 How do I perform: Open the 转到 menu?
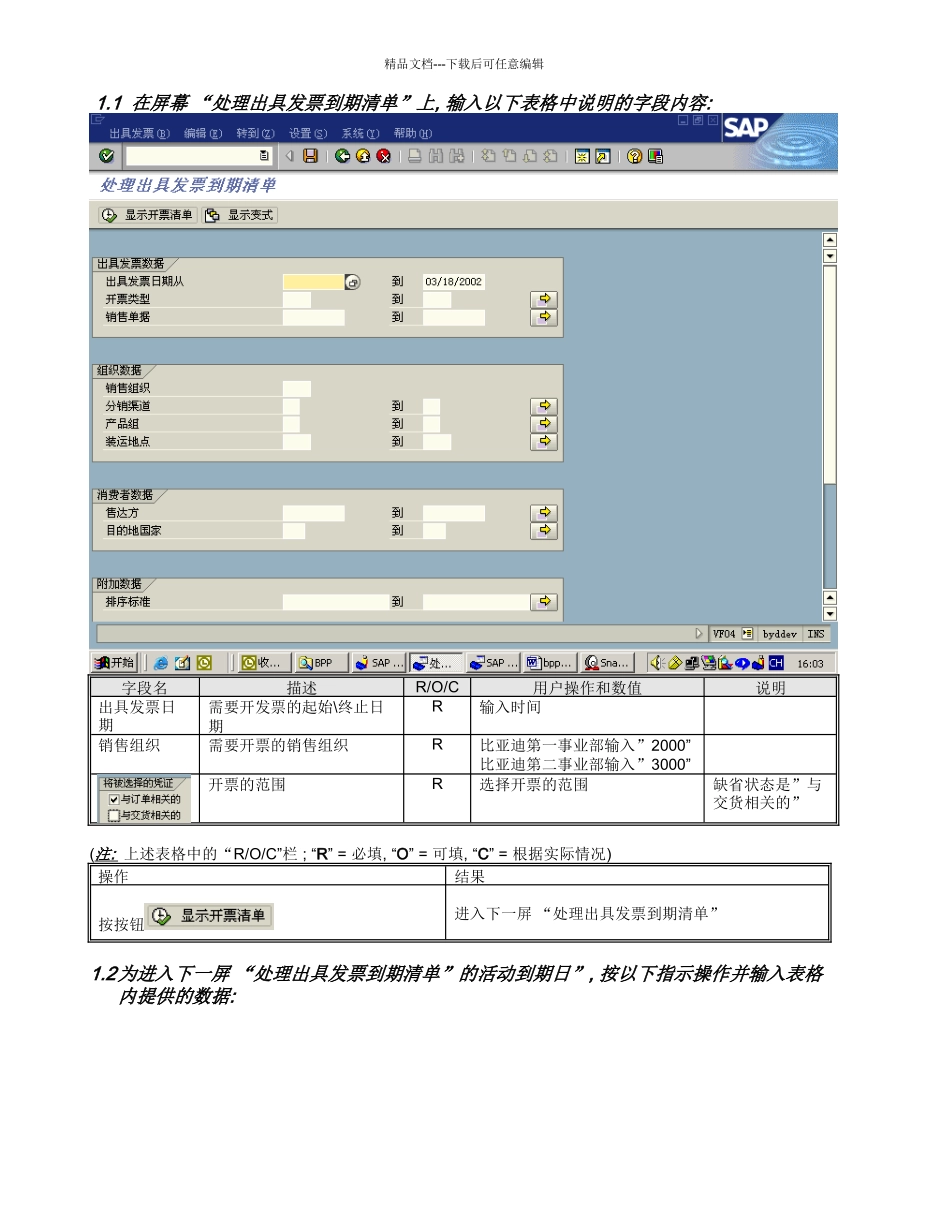(x=255, y=133)
